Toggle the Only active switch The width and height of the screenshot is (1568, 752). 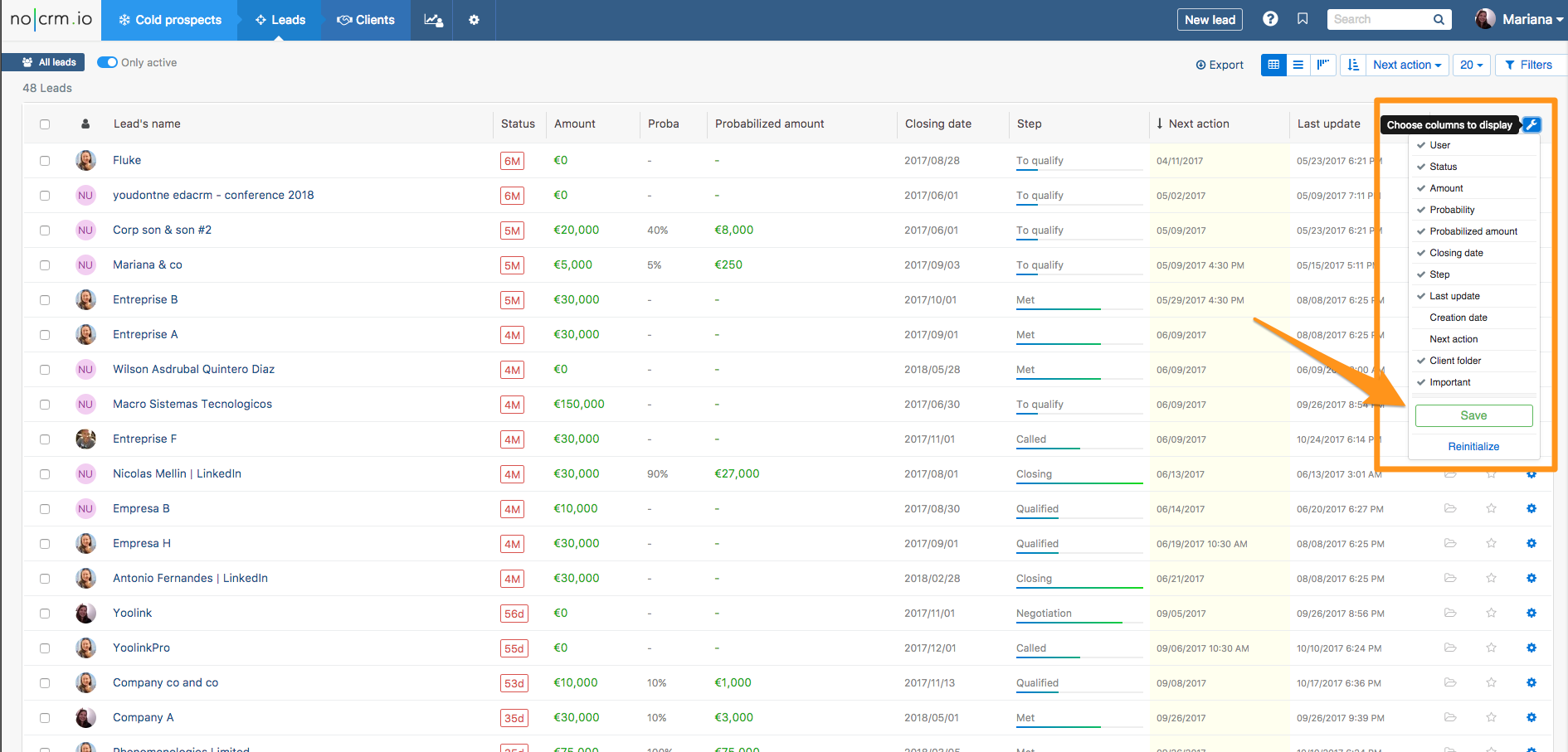point(107,62)
